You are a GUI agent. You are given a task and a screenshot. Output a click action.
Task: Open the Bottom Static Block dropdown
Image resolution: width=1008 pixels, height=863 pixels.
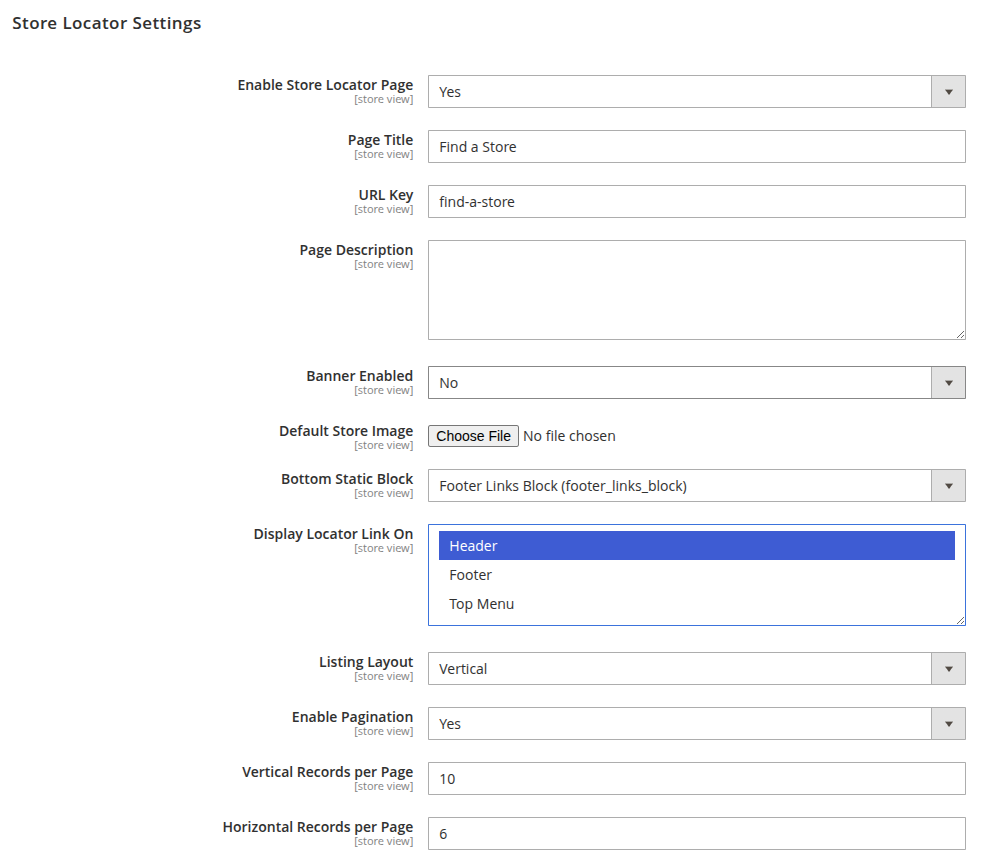click(696, 486)
